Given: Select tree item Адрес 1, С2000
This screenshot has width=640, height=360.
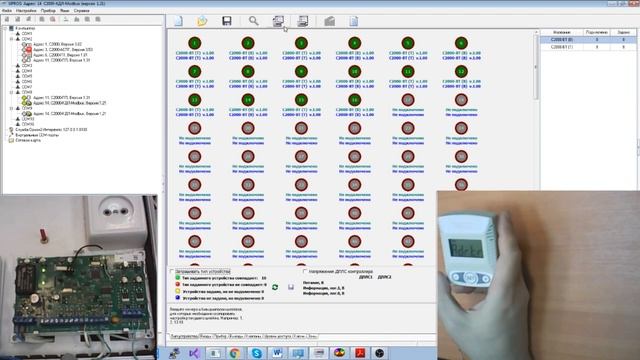Looking at the screenshot, I should pos(58,44).
